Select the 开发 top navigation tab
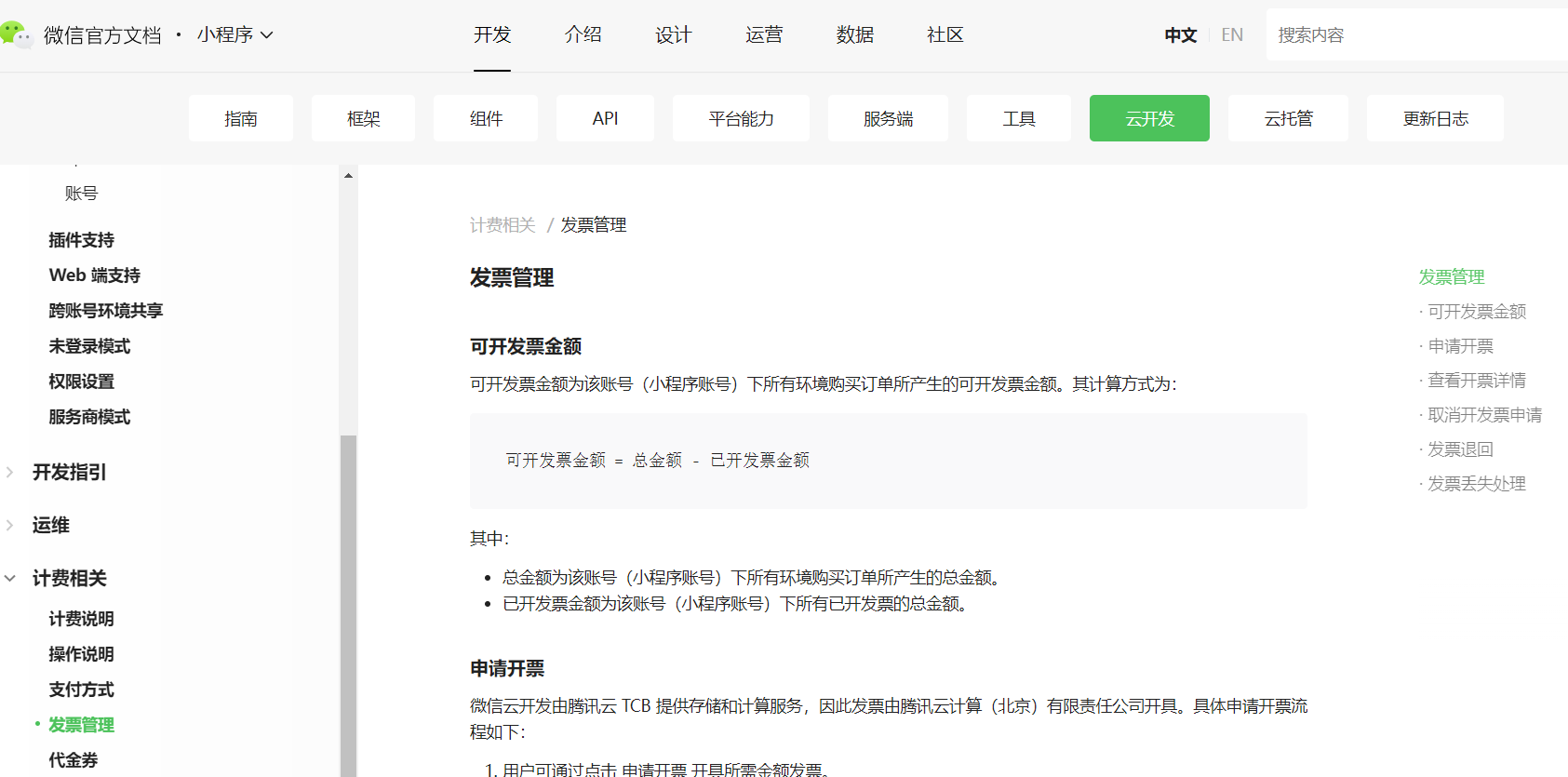This screenshot has width=1568, height=777. click(x=492, y=34)
